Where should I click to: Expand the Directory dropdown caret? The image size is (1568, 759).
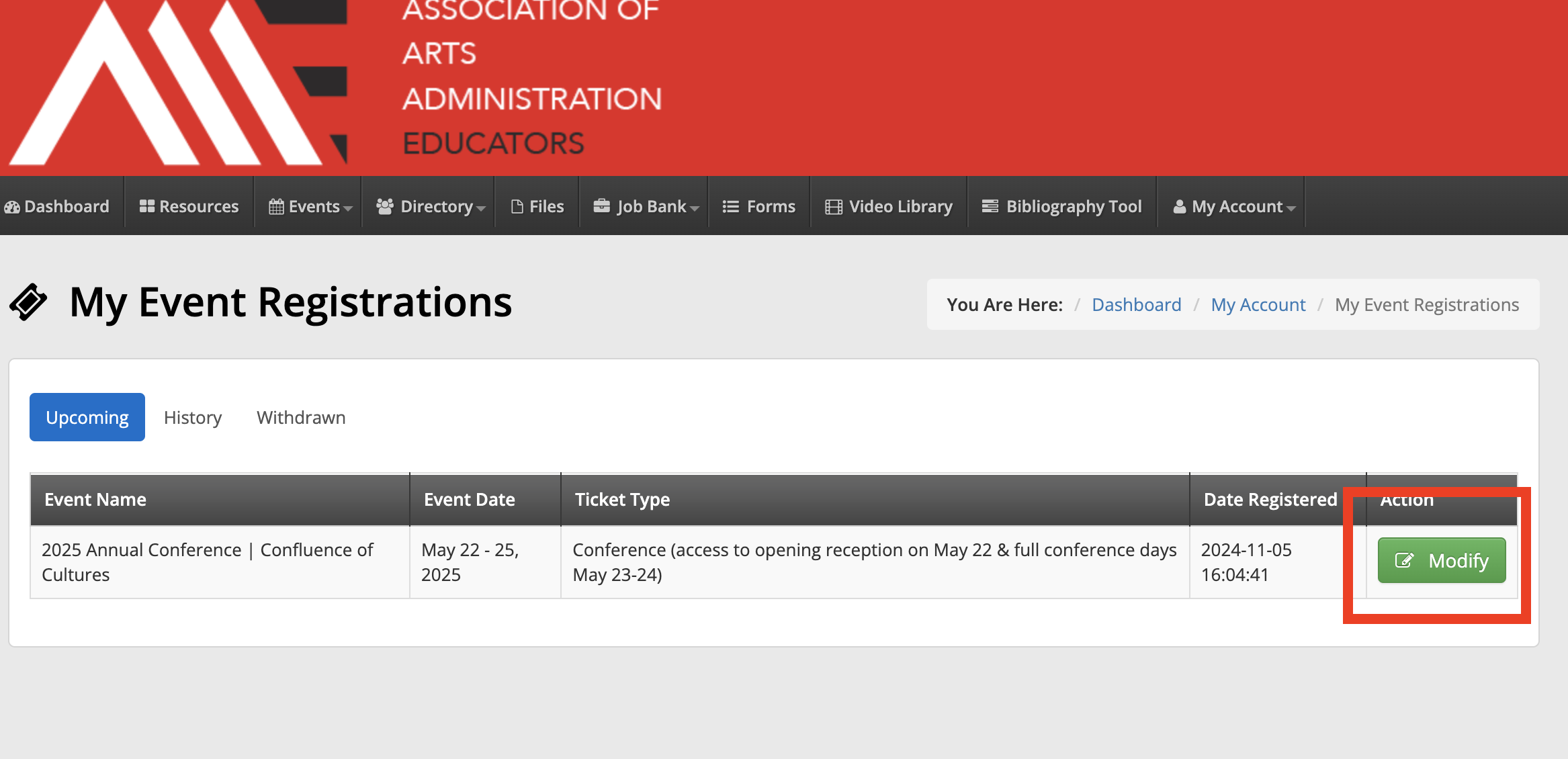481,209
